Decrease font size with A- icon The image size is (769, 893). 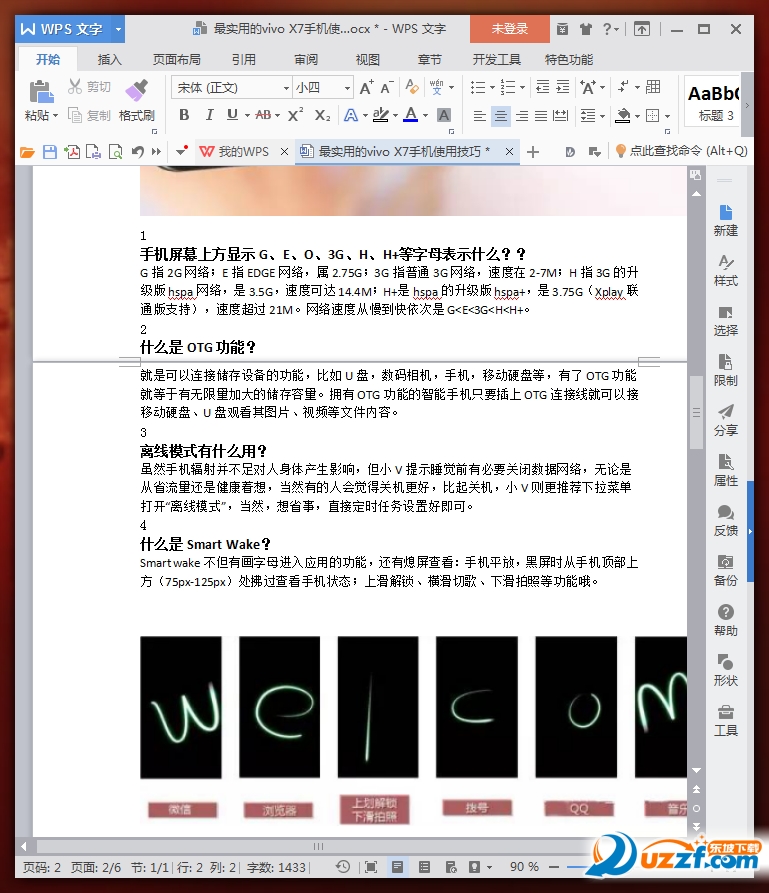tap(387, 88)
